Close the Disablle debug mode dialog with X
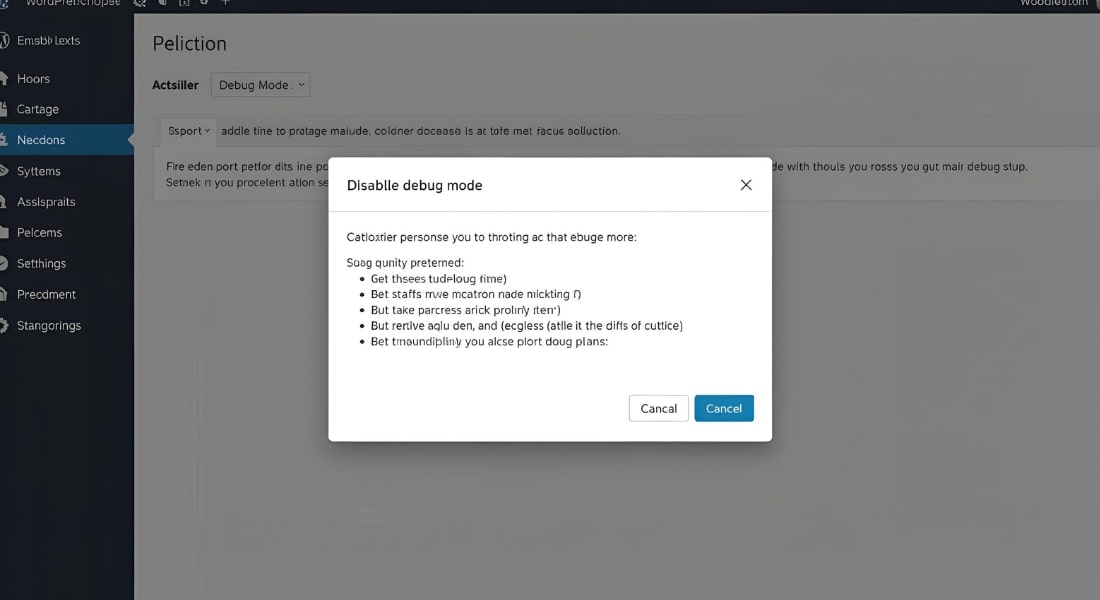 pyautogui.click(x=746, y=185)
